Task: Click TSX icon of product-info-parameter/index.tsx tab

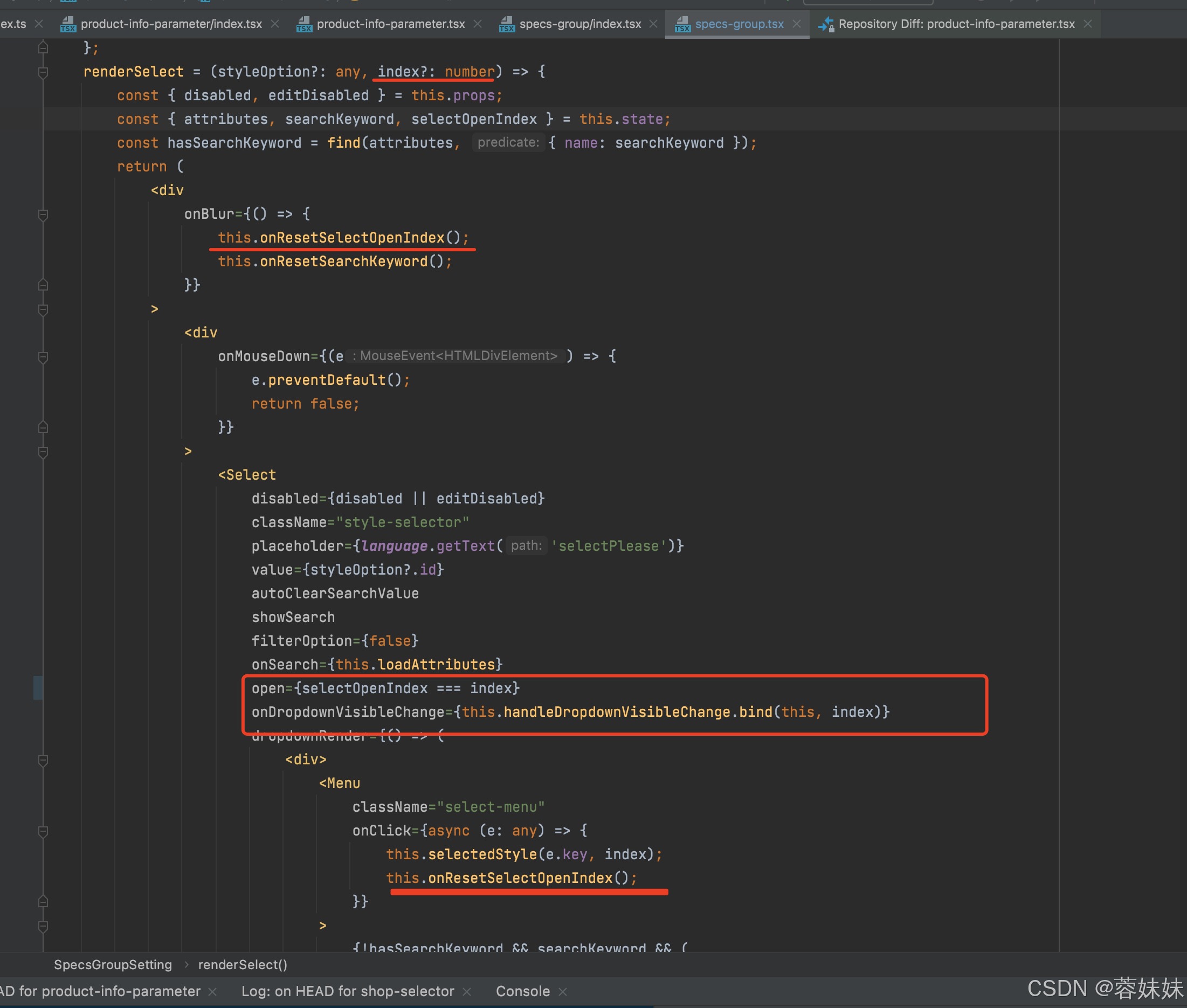Action: (68, 25)
